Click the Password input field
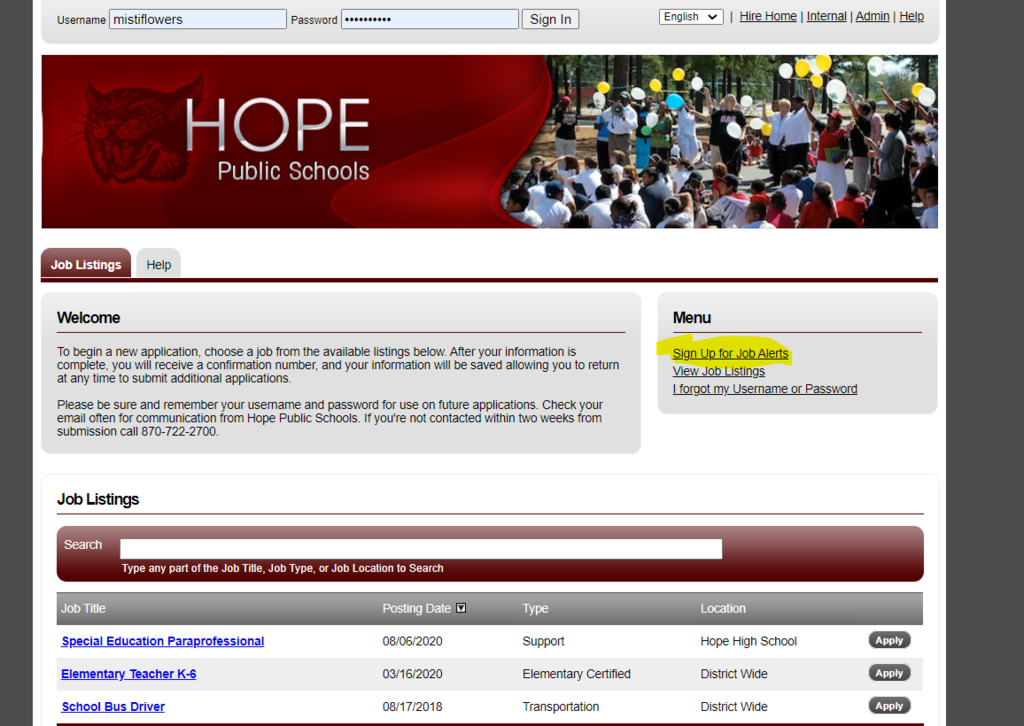The width and height of the screenshot is (1024, 726). pyautogui.click(x=430, y=20)
